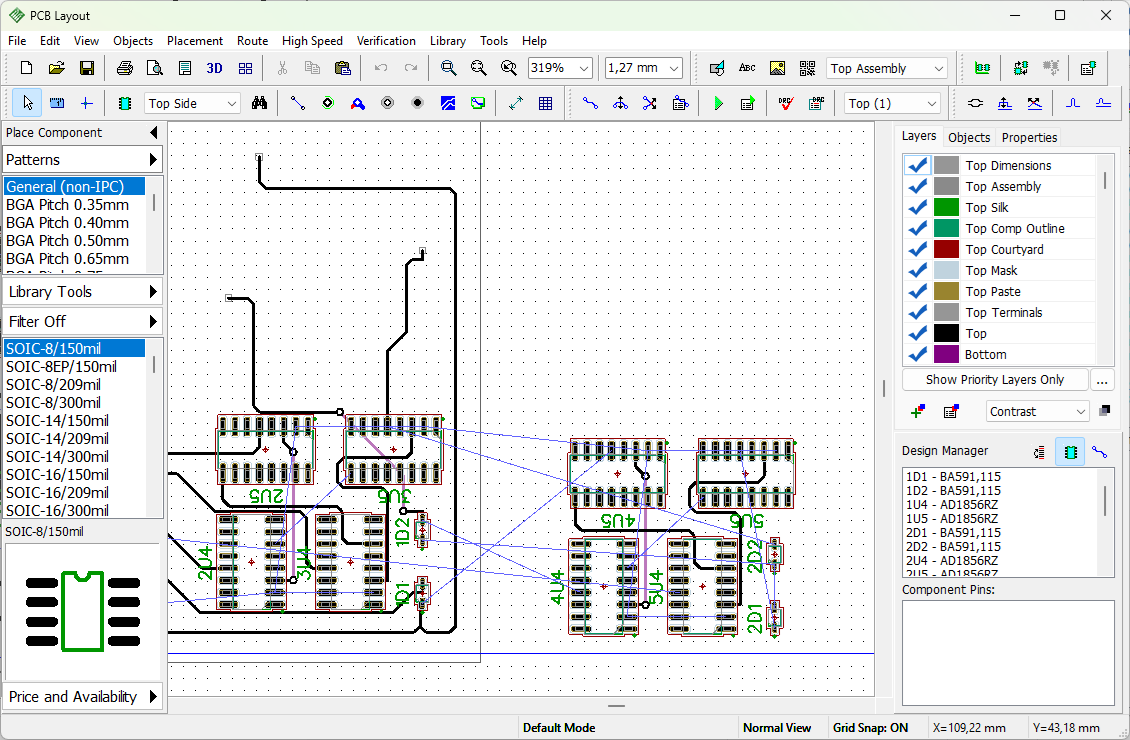Open the Verification menu
Image resolution: width=1130 pixels, height=740 pixels.
[386, 41]
